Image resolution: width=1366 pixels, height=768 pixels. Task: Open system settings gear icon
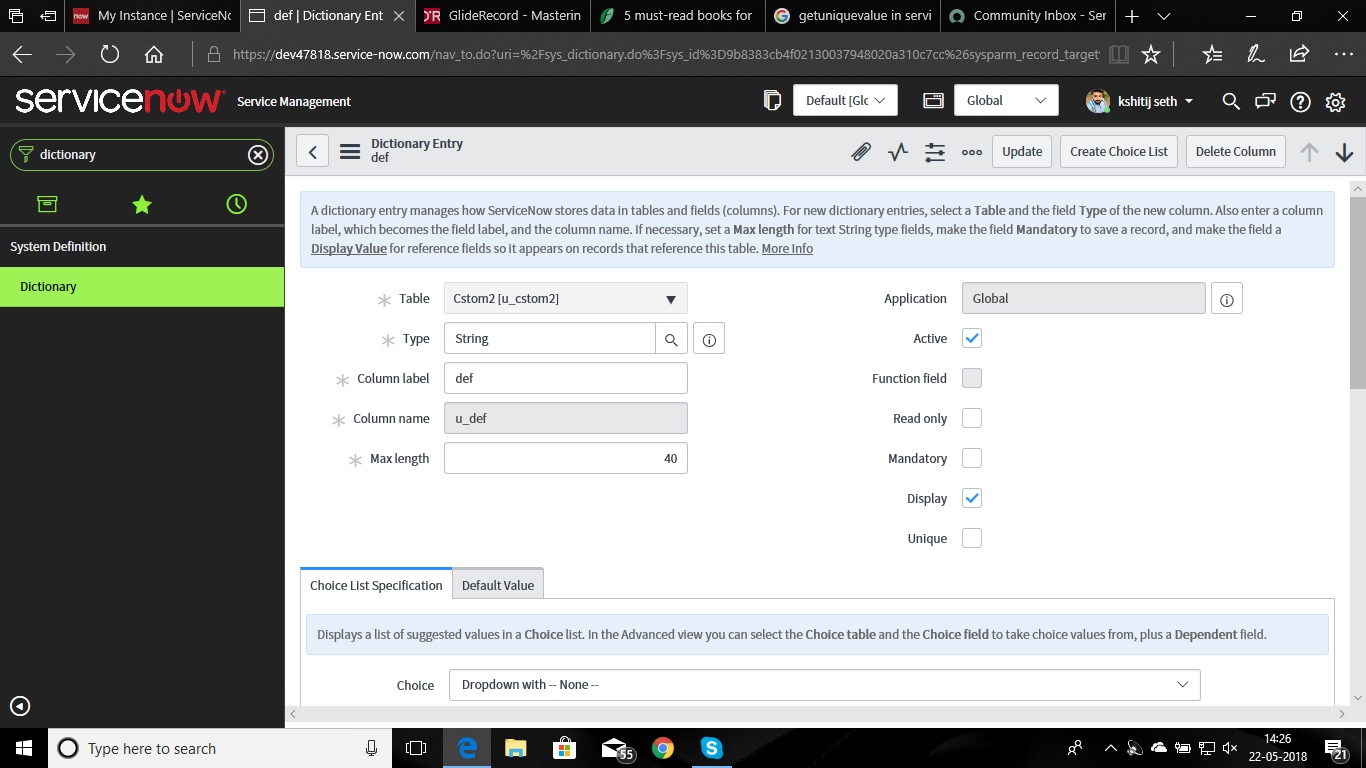point(1335,101)
